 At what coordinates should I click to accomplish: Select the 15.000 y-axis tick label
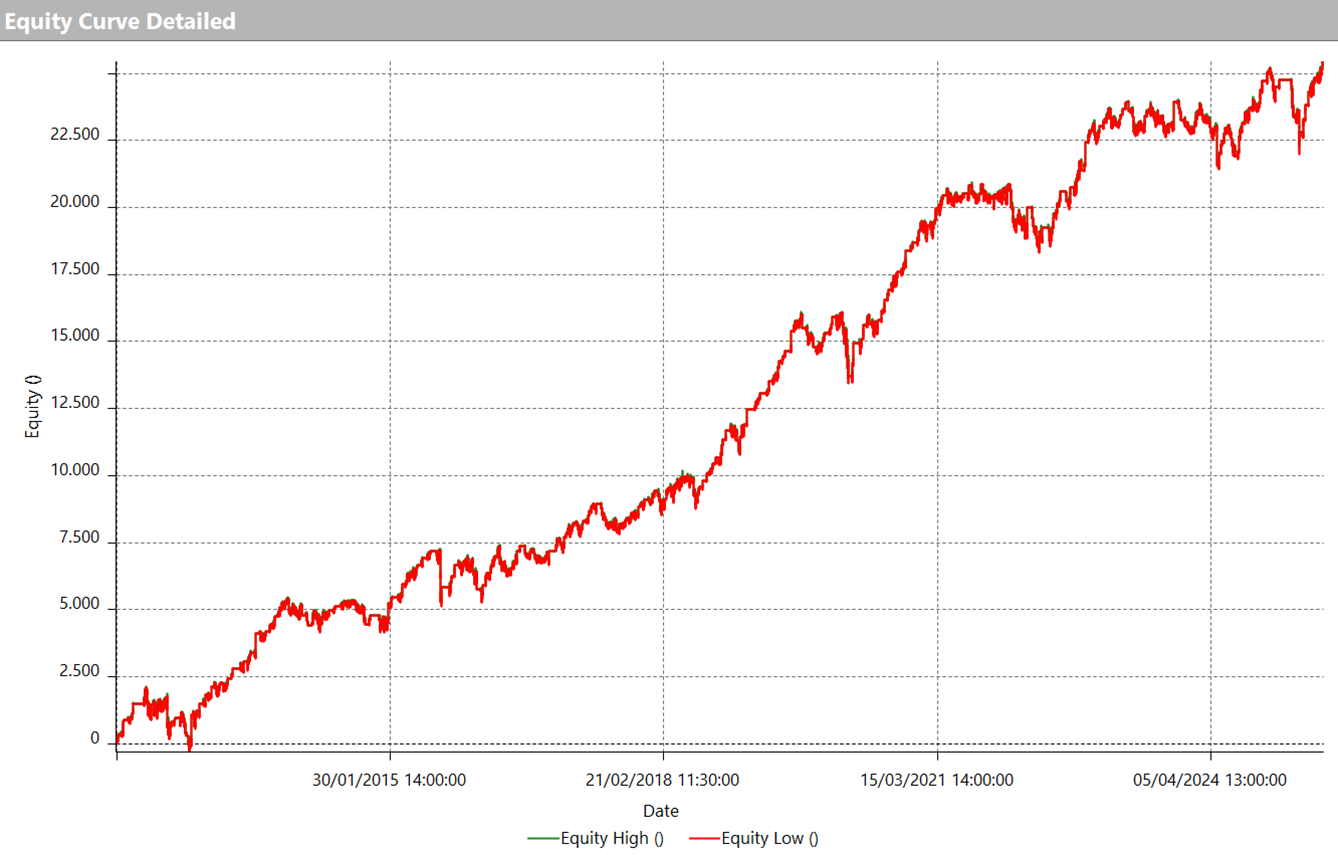pos(75,337)
